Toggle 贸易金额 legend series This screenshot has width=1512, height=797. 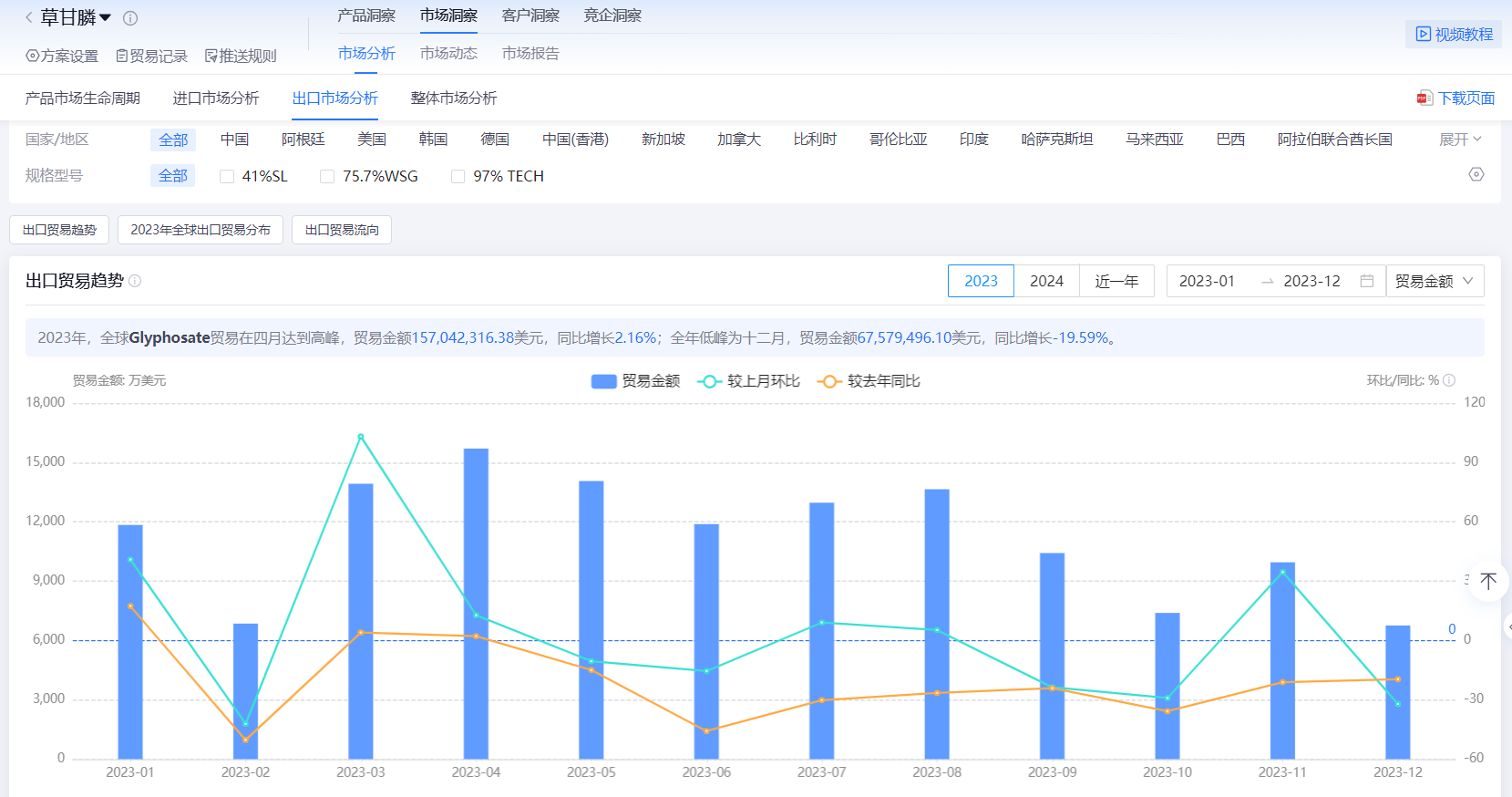636,381
